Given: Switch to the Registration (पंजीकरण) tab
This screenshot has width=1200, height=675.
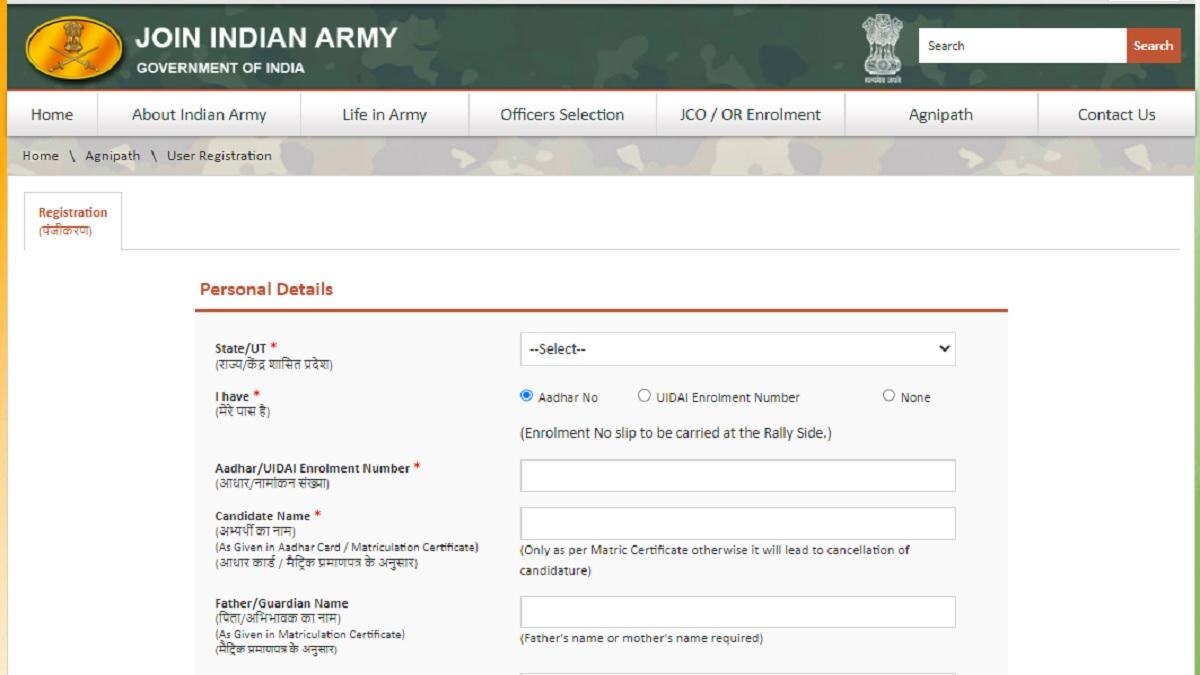Looking at the screenshot, I should pos(72,220).
